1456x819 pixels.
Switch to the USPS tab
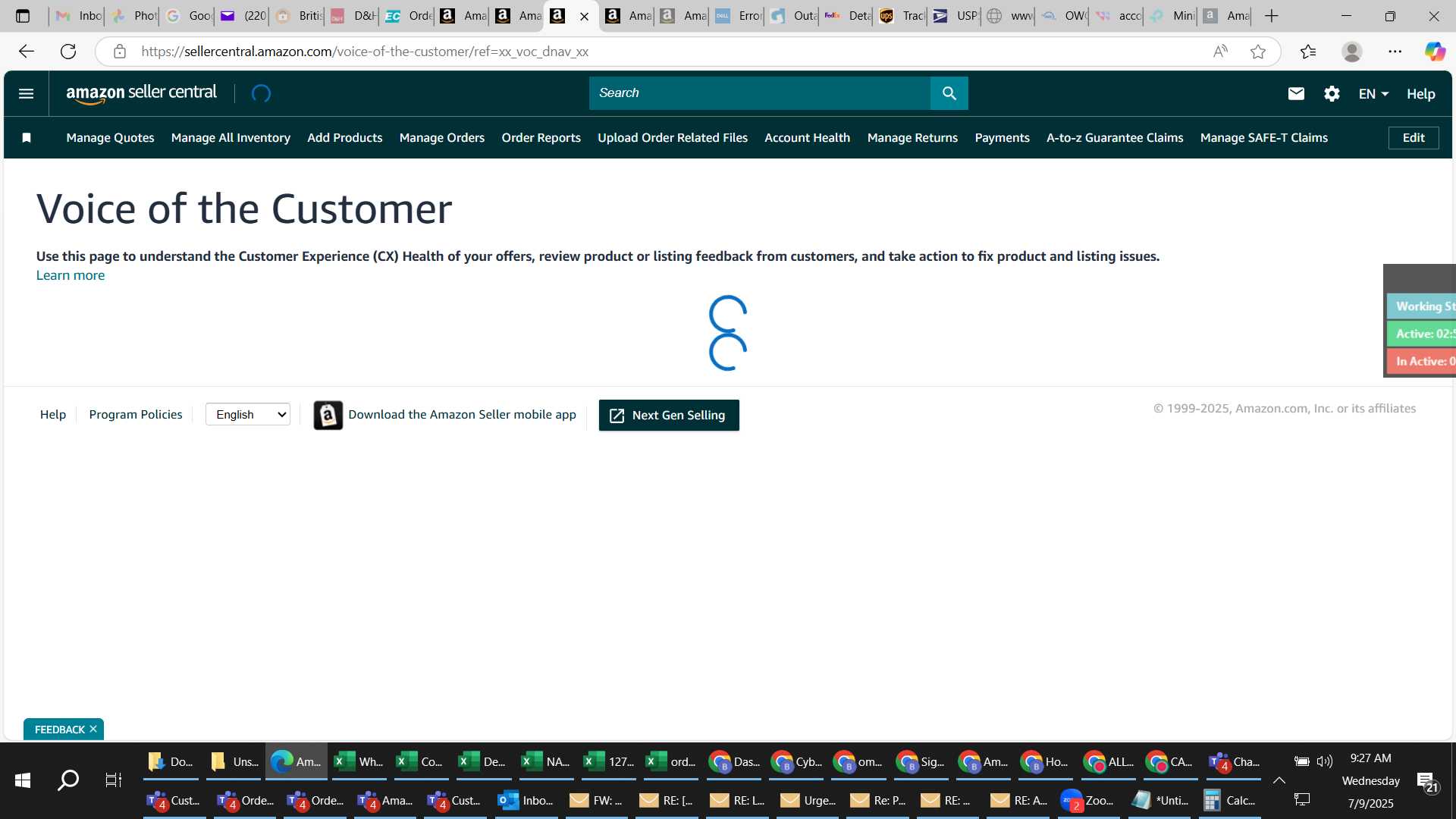point(955,16)
